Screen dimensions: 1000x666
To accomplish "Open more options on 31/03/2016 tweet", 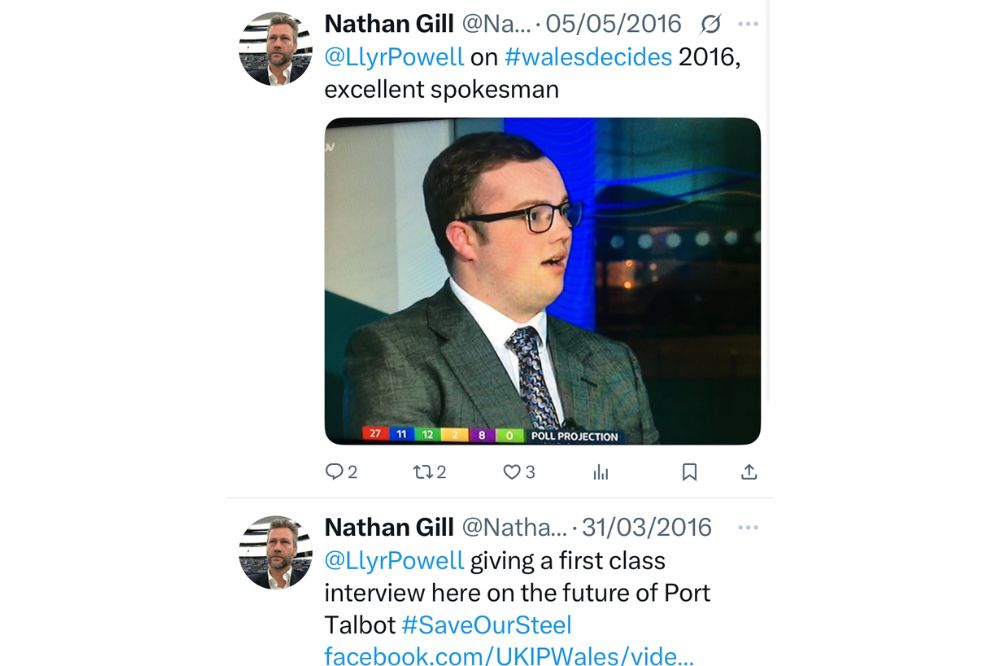I will click(747, 528).
